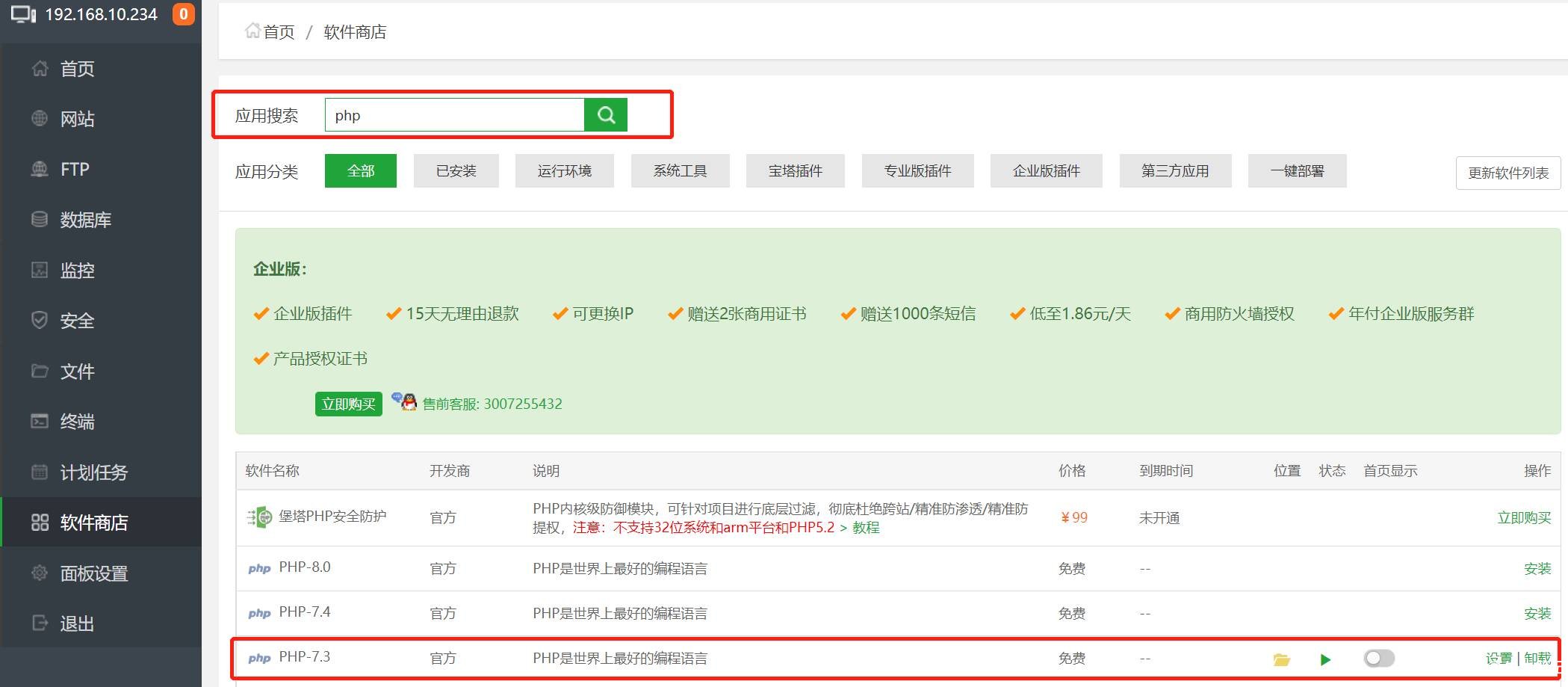
Task: Click the server IP 192.168.10.234
Action: point(102,14)
